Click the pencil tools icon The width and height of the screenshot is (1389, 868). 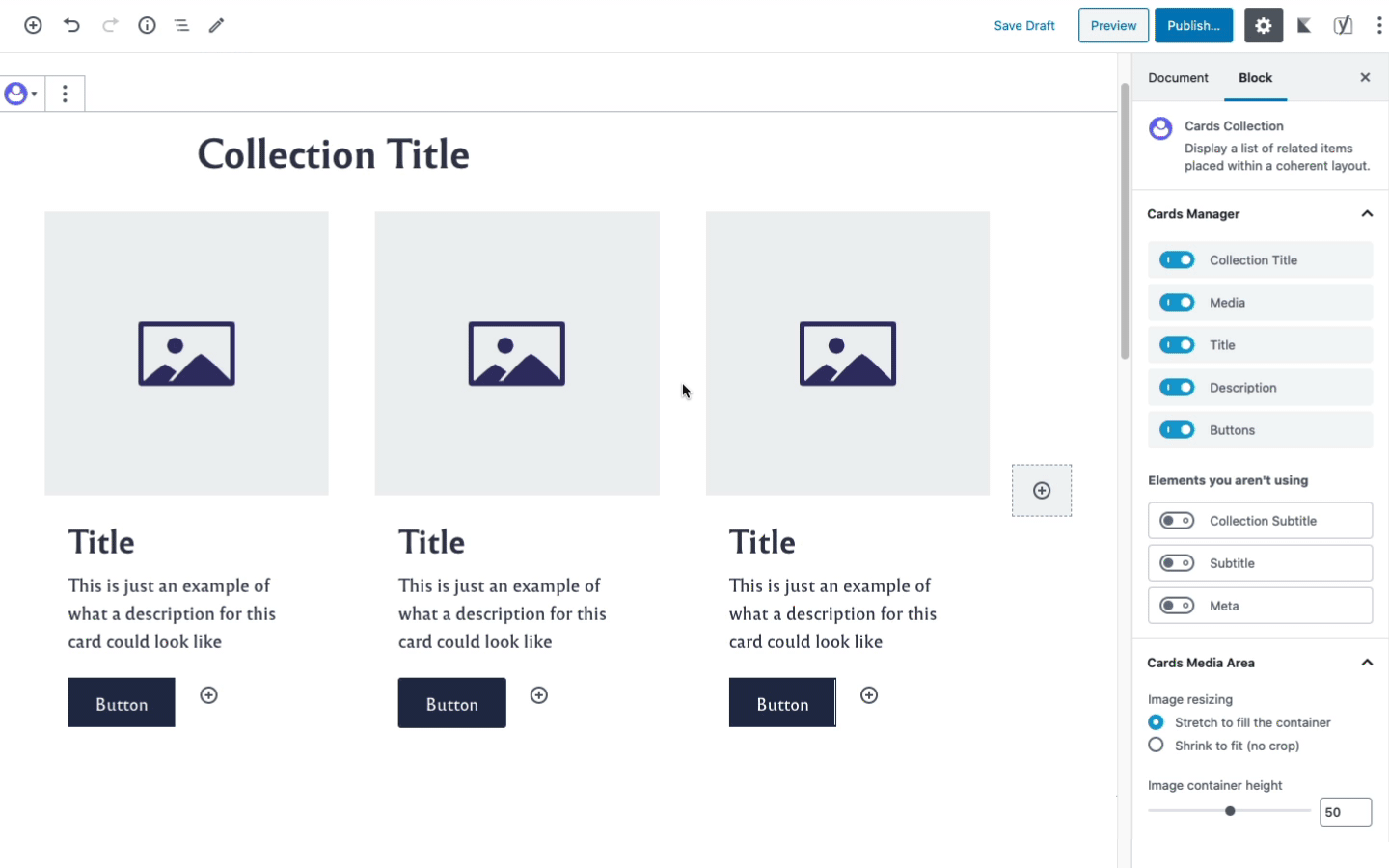click(x=216, y=25)
